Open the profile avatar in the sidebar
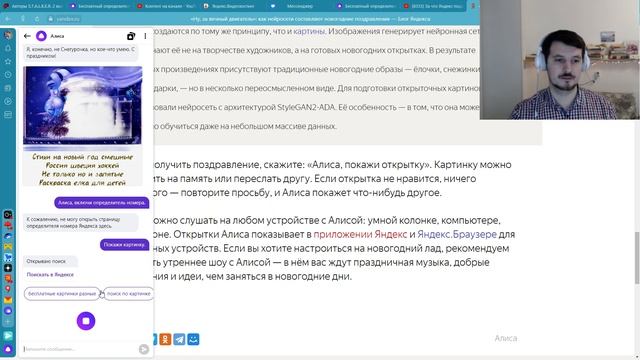Viewport: 640px width, 360px height. pos(8,35)
